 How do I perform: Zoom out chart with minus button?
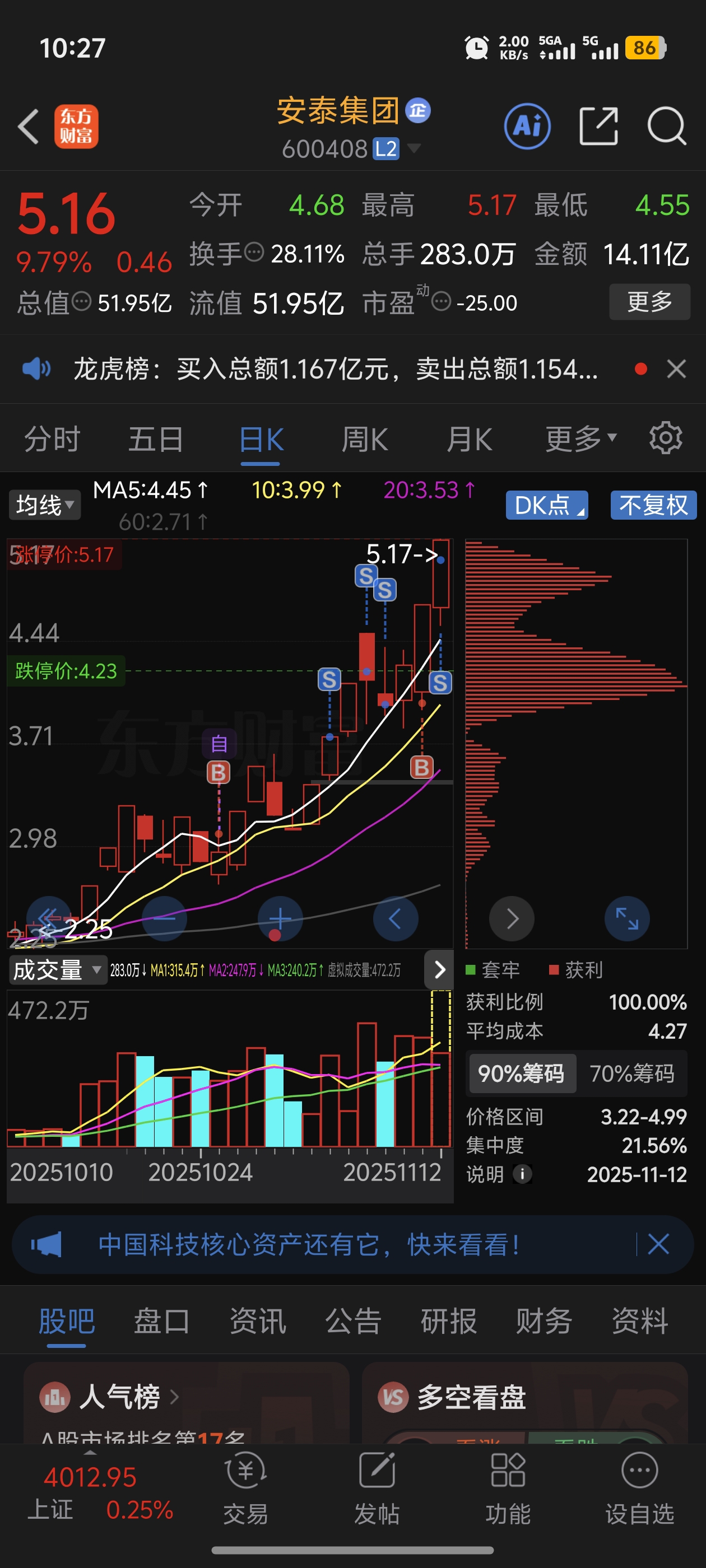pyautogui.click(x=164, y=918)
